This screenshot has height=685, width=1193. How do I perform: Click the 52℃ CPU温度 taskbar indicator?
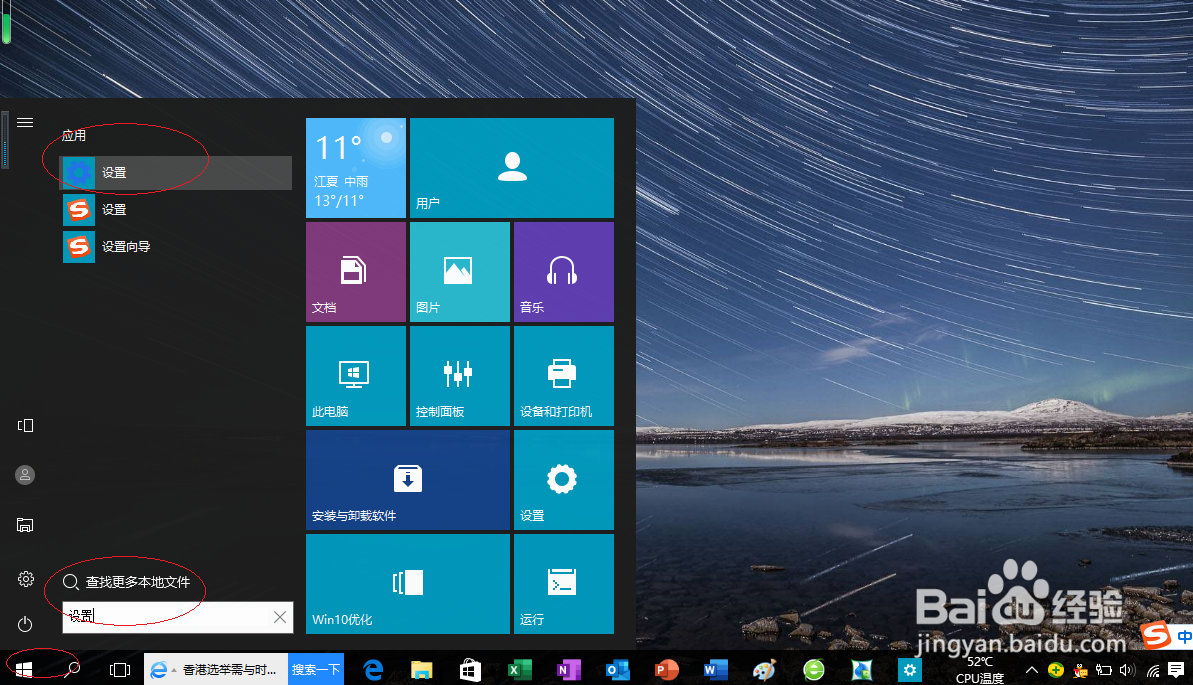(979, 670)
